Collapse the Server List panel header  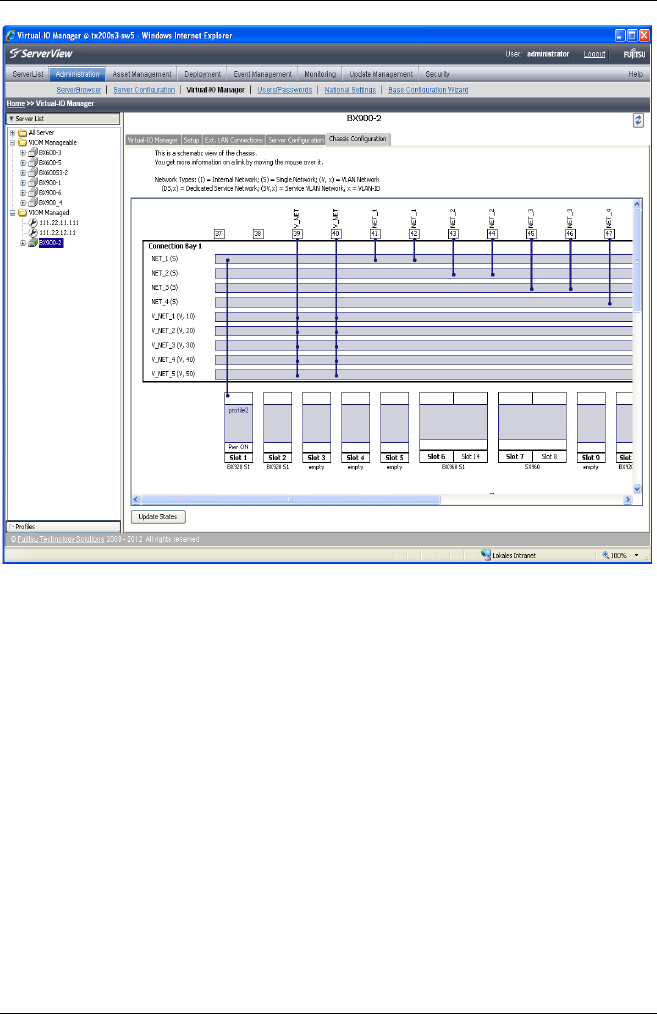pos(63,119)
